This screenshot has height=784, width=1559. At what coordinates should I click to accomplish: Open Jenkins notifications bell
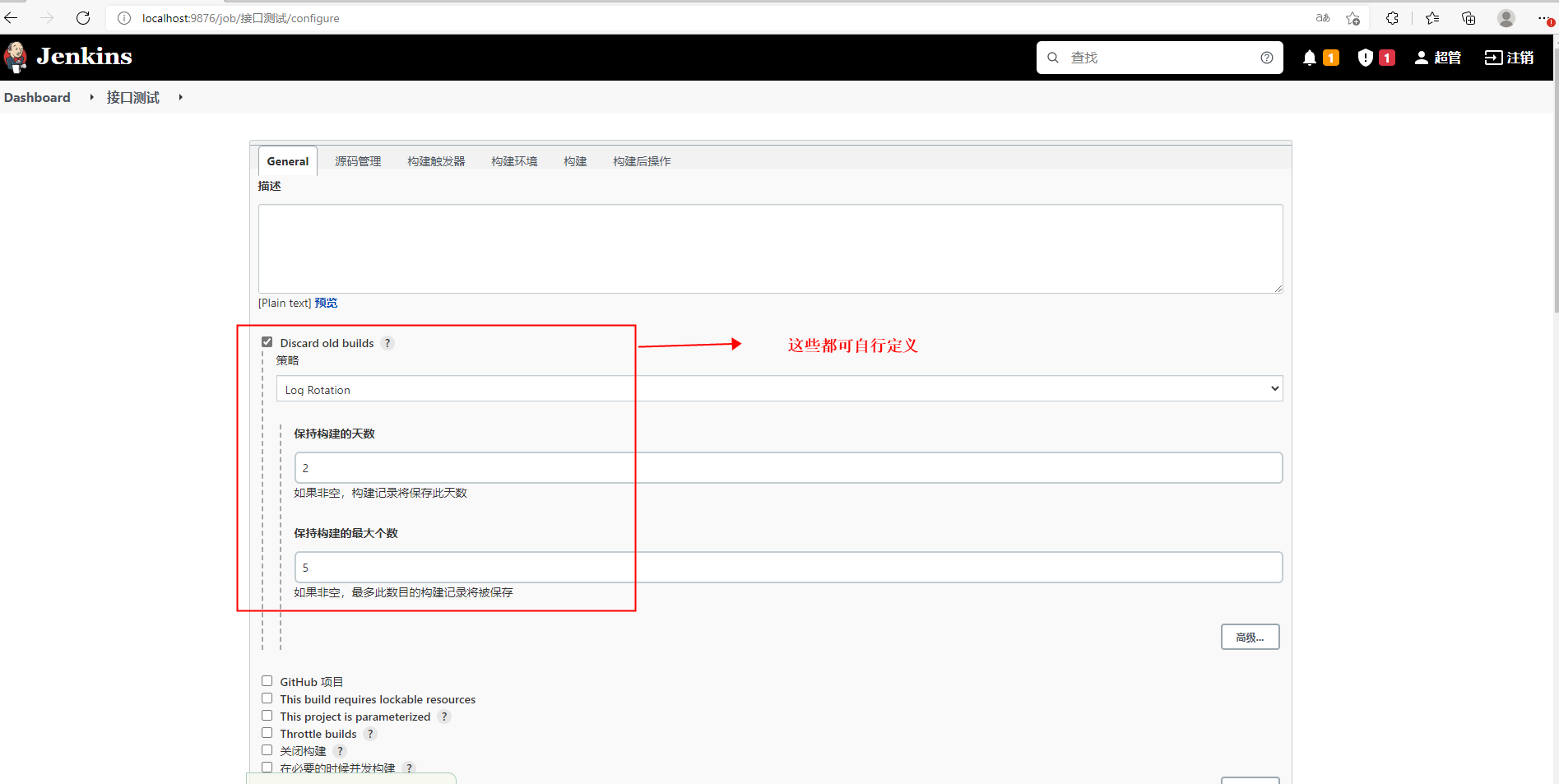pos(1310,58)
